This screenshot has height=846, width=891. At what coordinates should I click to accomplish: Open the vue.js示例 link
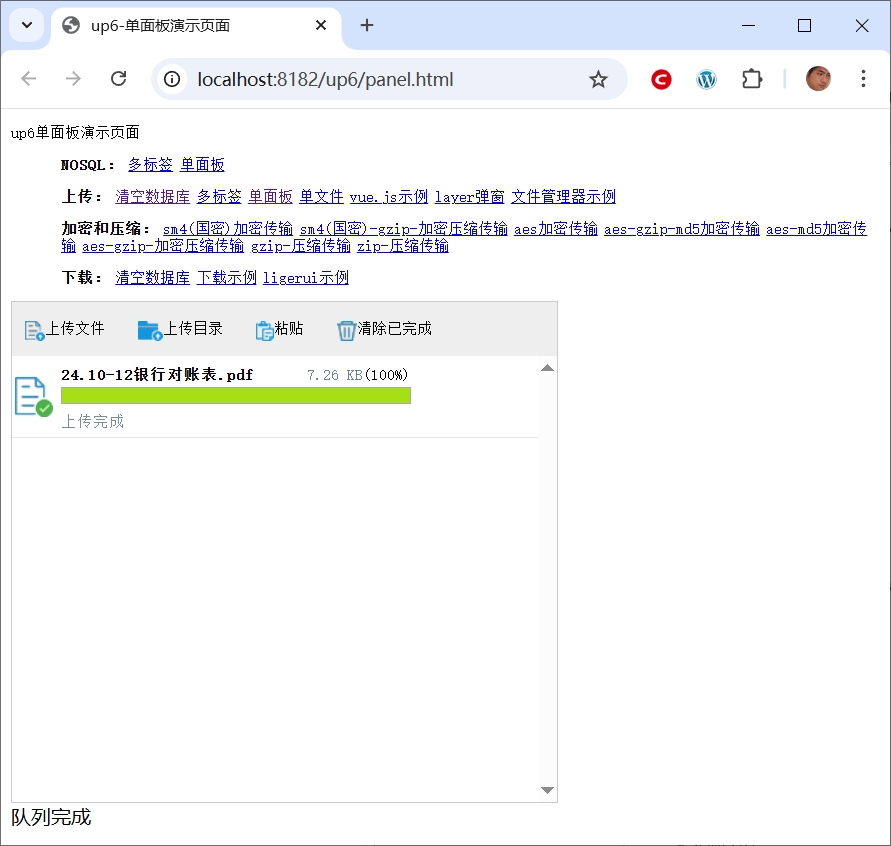[388, 197]
